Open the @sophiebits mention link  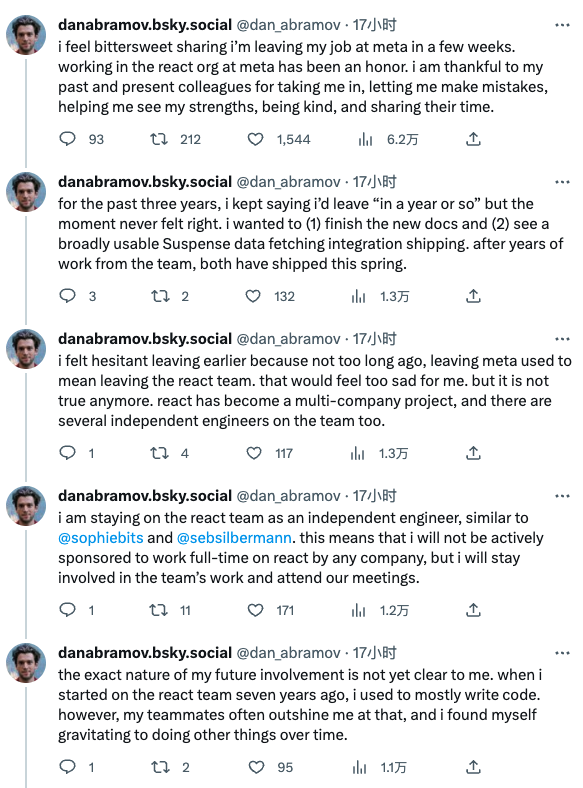(101, 538)
